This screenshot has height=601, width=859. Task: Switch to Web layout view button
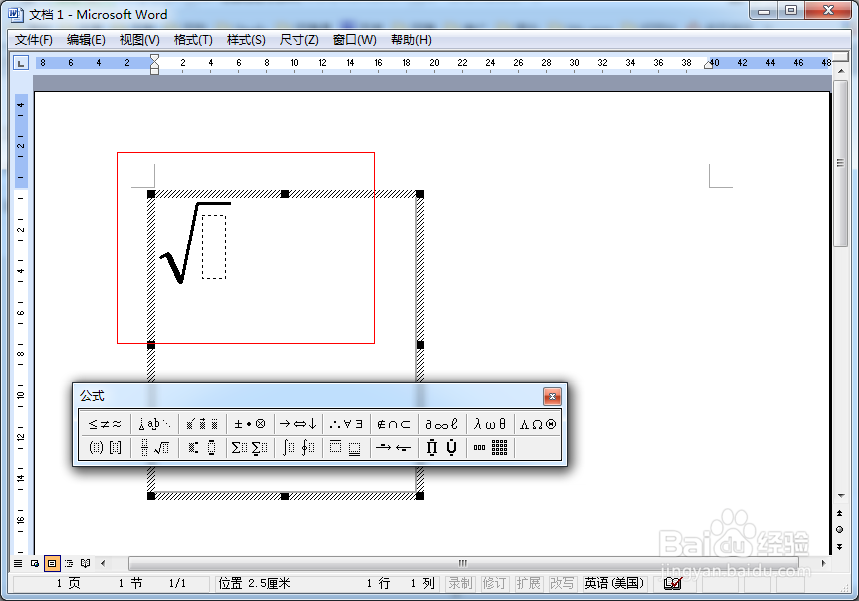[35, 563]
